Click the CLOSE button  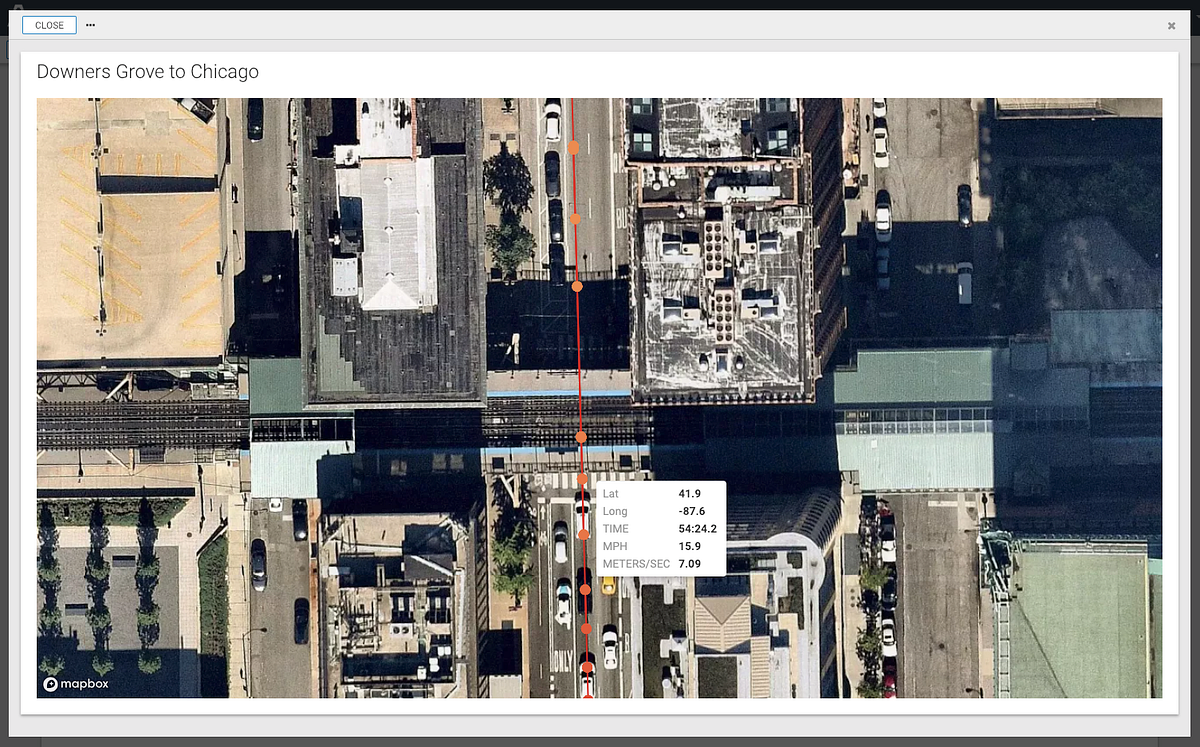point(49,25)
